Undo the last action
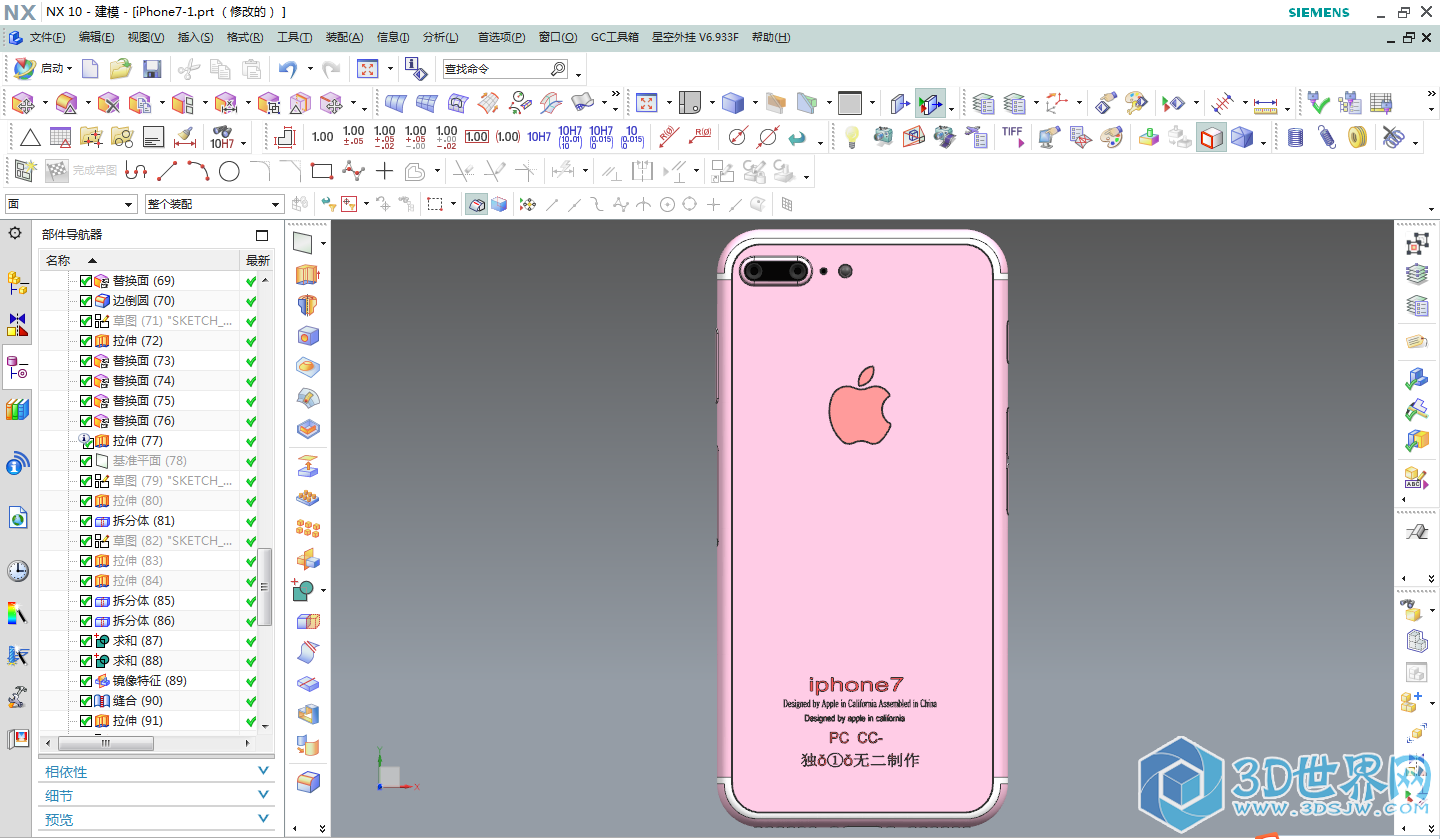Screen dimensions: 1440x839 point(288,69)
